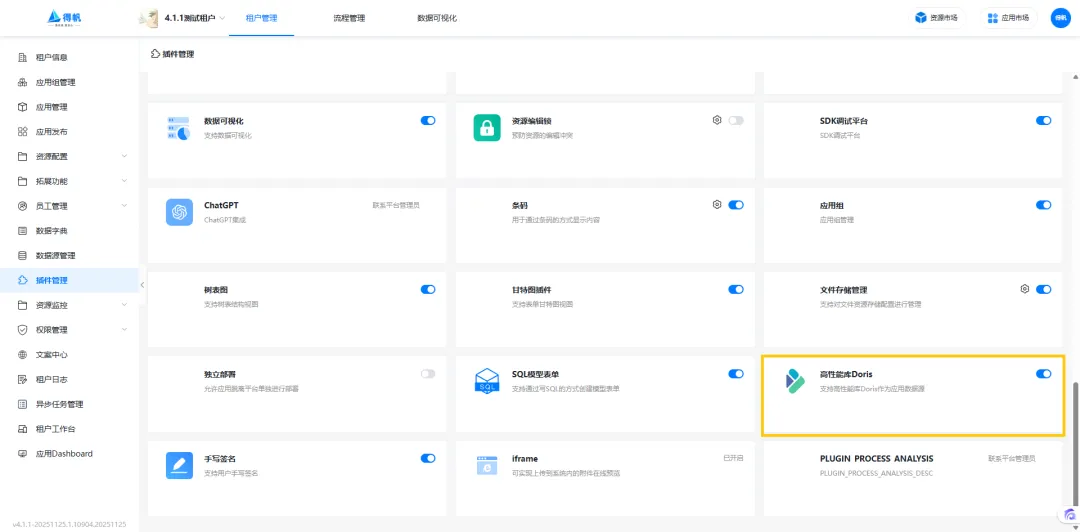Open settings gear for 资源编辑锁

click(716, 120)
